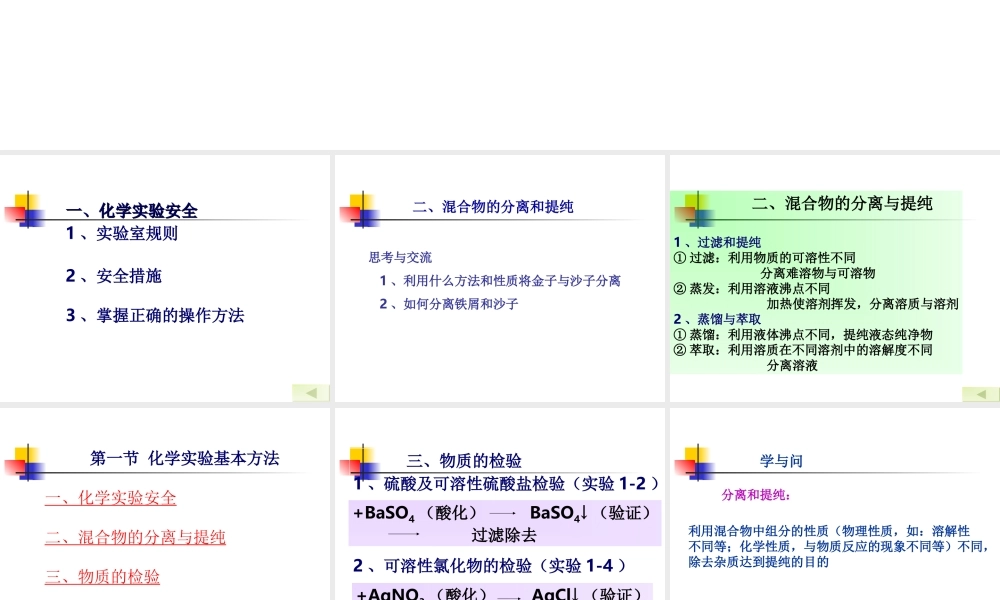The height and width of the screenshot is (600, 1000).
Task: Click the text 过滤除去
Action: coord(504,536)
